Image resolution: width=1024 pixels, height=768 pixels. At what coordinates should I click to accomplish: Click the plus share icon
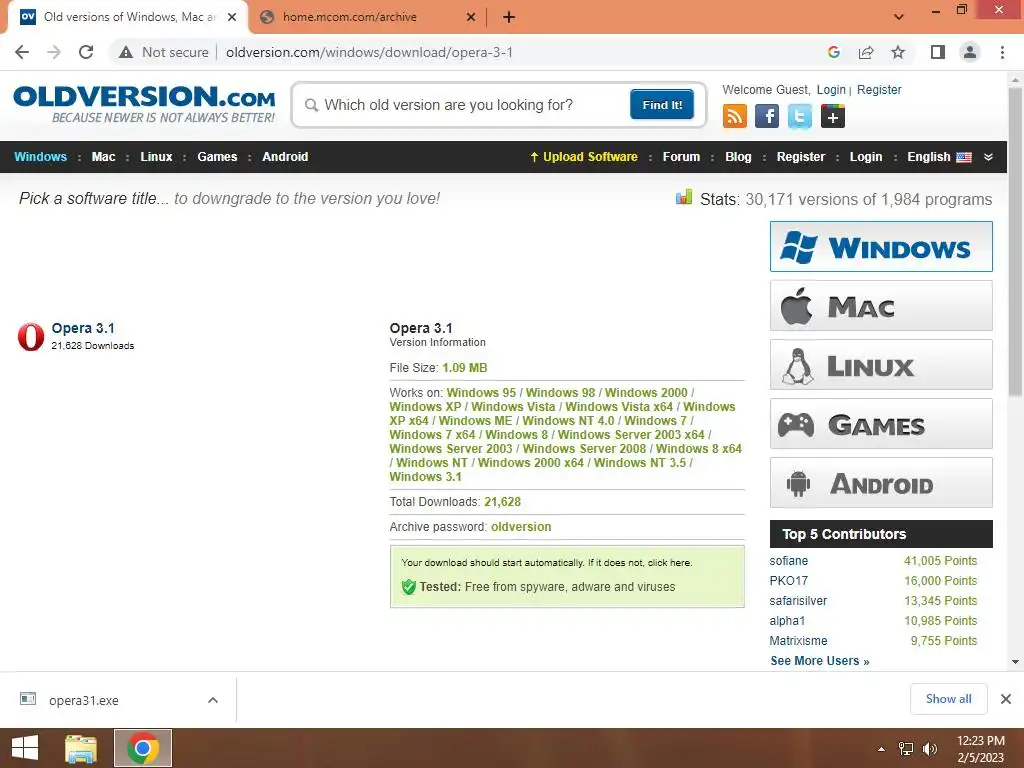pyautogui.click(x=833, y=116)
